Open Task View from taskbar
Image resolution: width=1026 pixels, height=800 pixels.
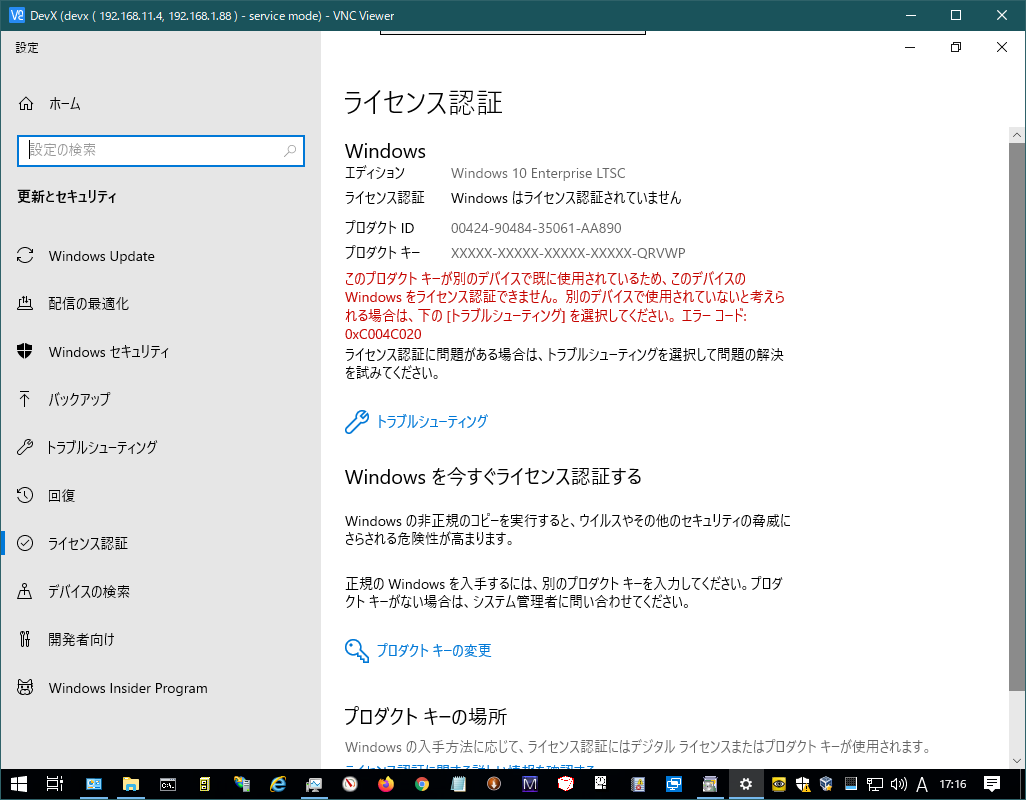point(55,784)
